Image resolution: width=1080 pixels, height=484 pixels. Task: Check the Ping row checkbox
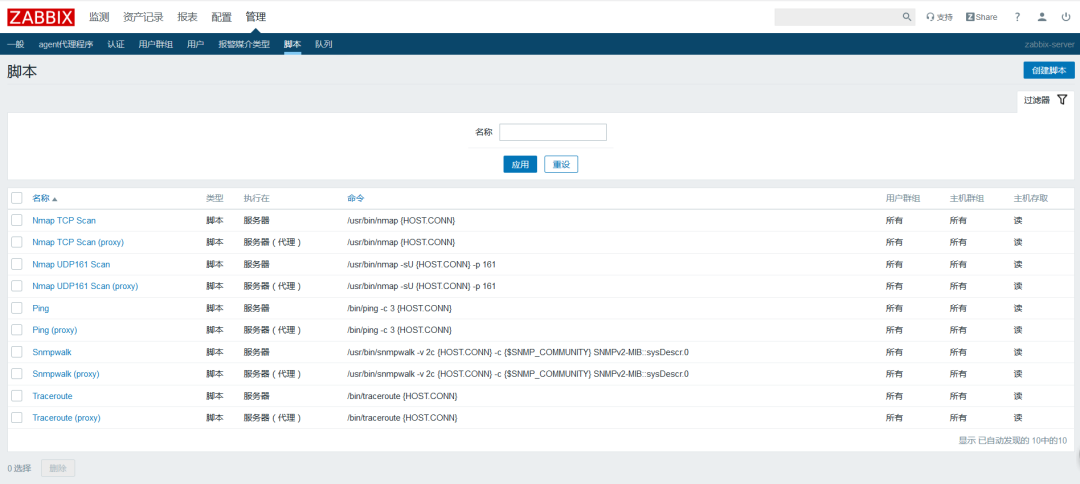click(x=17, y=308)
